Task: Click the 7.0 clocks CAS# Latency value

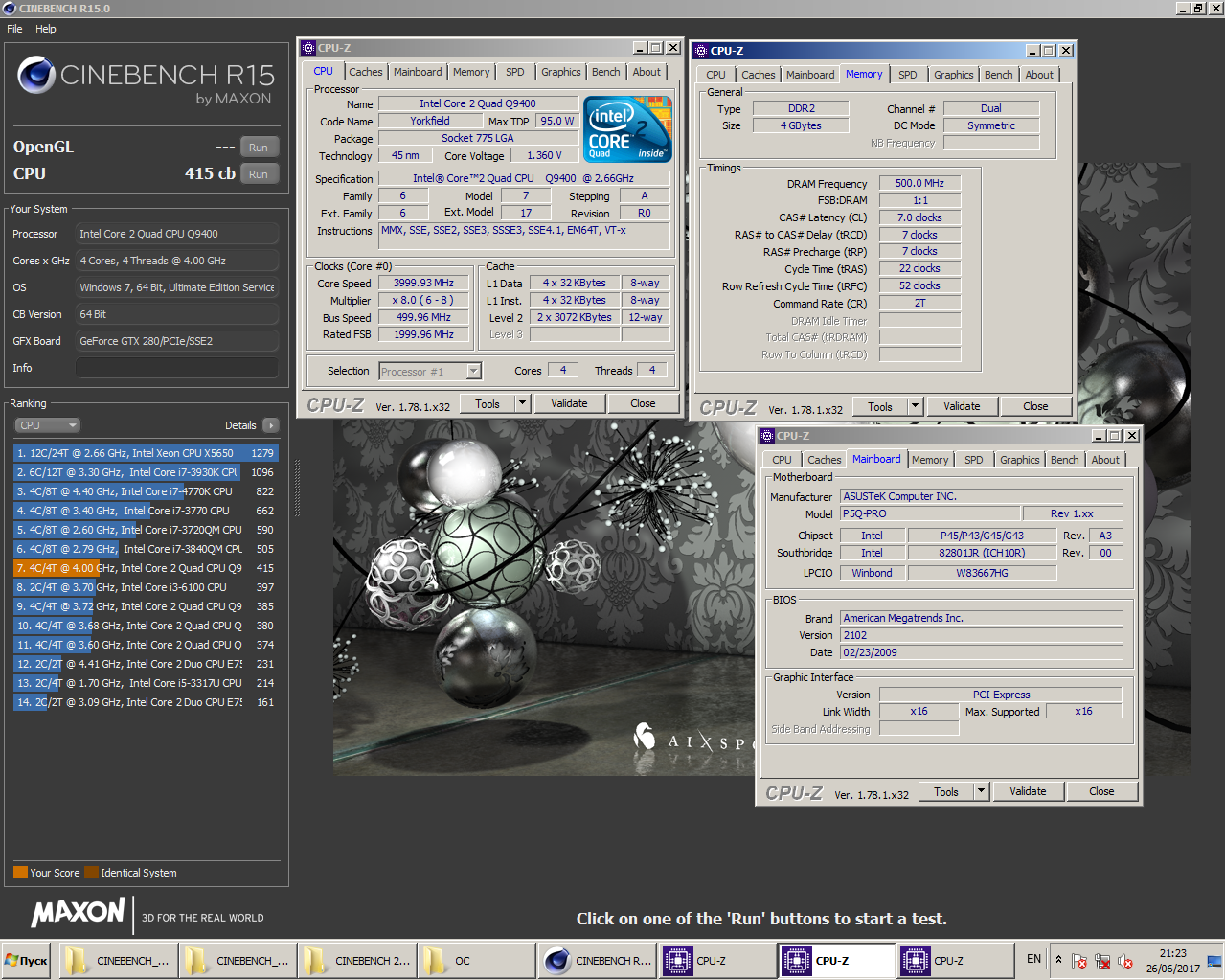Action: point(919,217)
